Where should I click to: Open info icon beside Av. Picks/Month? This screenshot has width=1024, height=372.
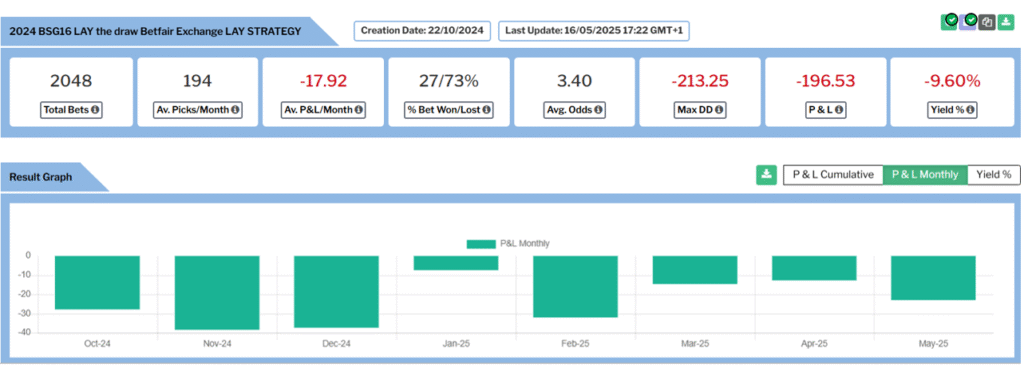click(235, 110)
